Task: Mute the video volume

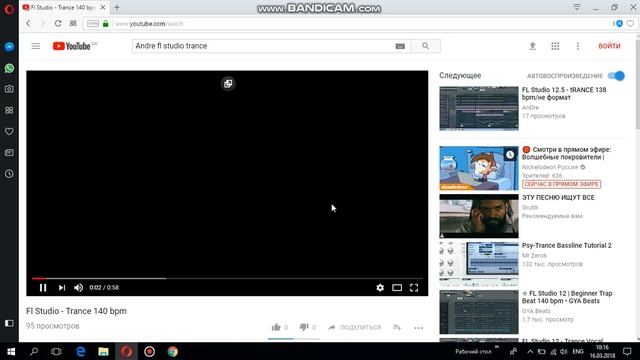Action: coord(78,288)
